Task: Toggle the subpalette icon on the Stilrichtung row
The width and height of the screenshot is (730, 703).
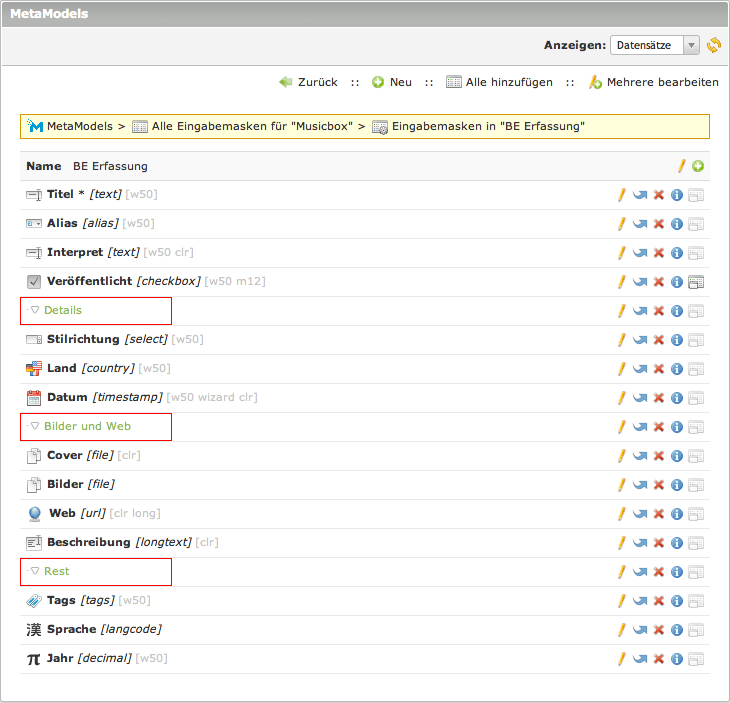Action: coord(696,340)
